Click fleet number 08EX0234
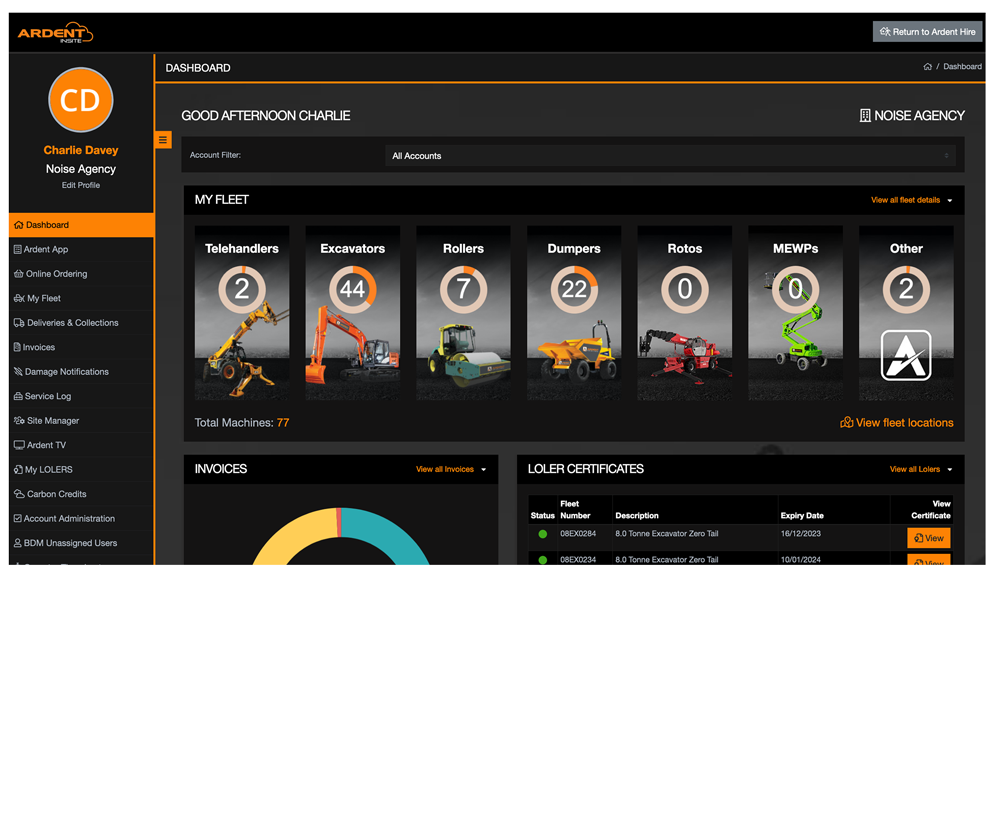 [x=578, y=559]
